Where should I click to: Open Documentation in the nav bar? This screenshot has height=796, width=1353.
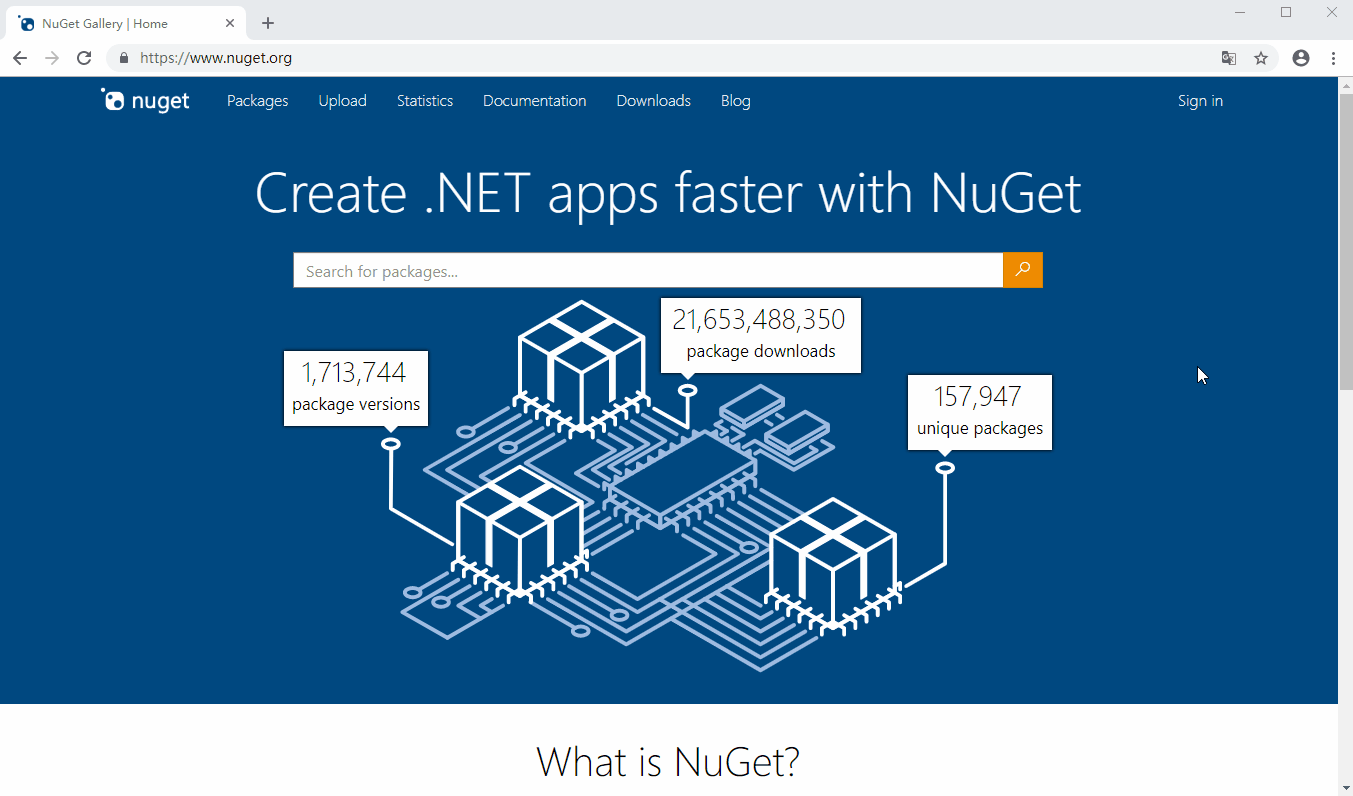[x=535, y=101]
